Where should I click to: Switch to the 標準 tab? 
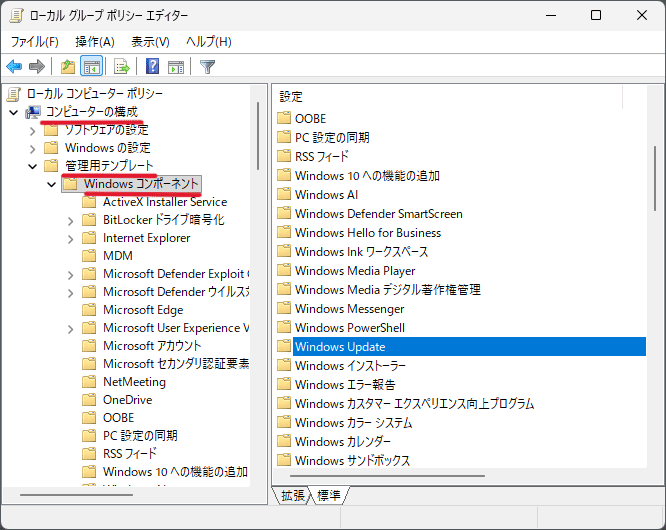point(329,495)
